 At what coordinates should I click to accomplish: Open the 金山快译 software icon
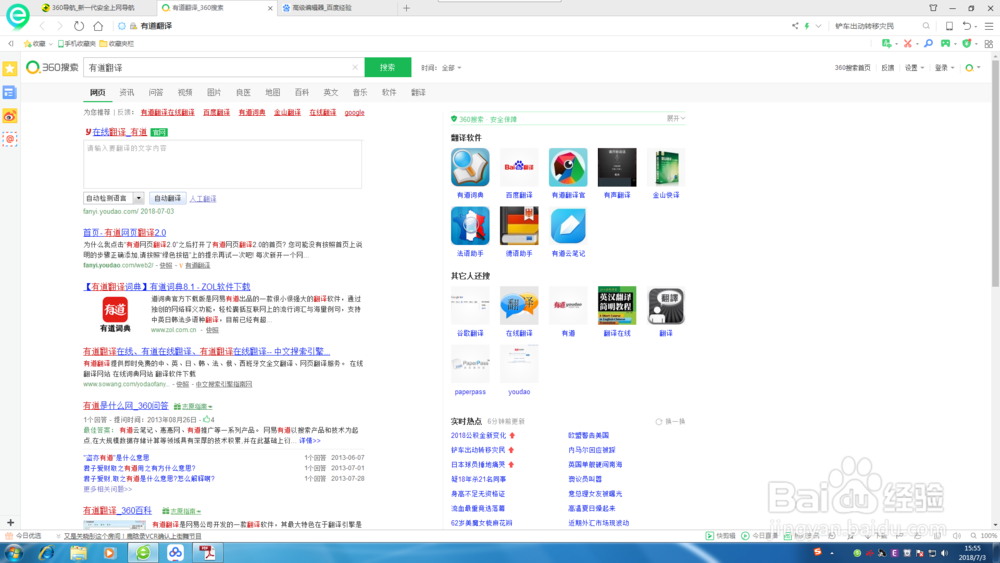[x=666, y=167]
